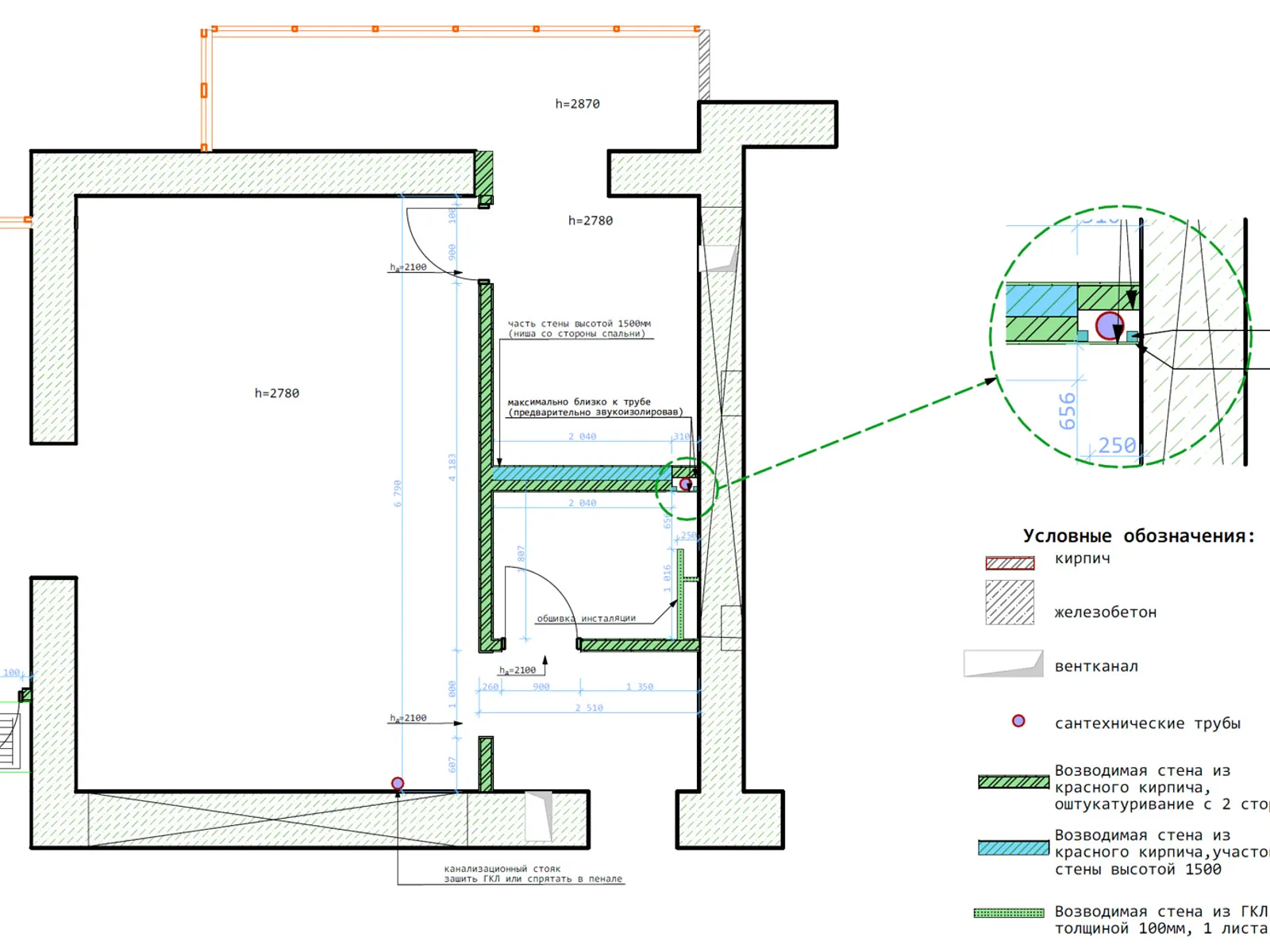Click the h=2870 ceiling height label
This screenshot has width=1270, height=952.
coord(577,104)
